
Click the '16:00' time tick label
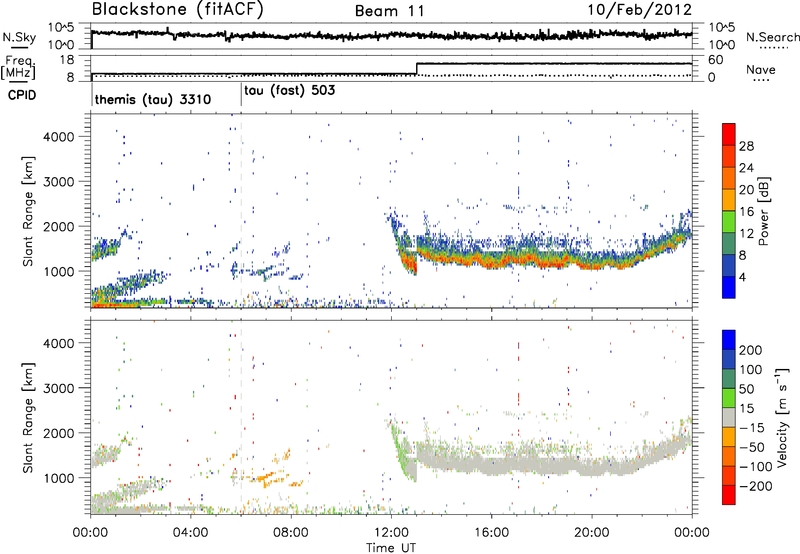pyautogui.click(x=491, y=533)
